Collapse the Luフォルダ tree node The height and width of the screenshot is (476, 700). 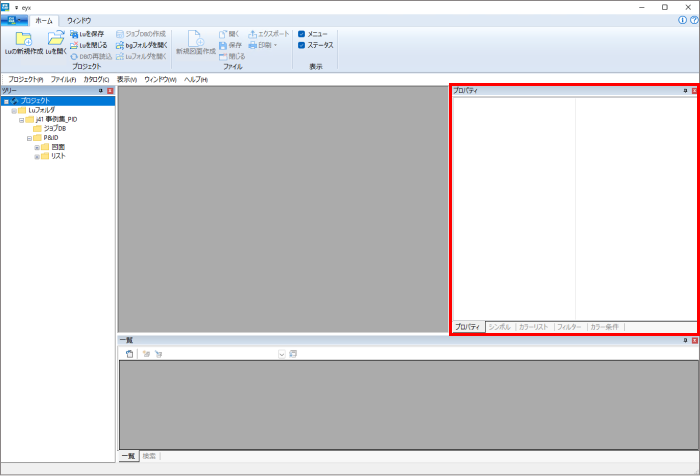13,110
